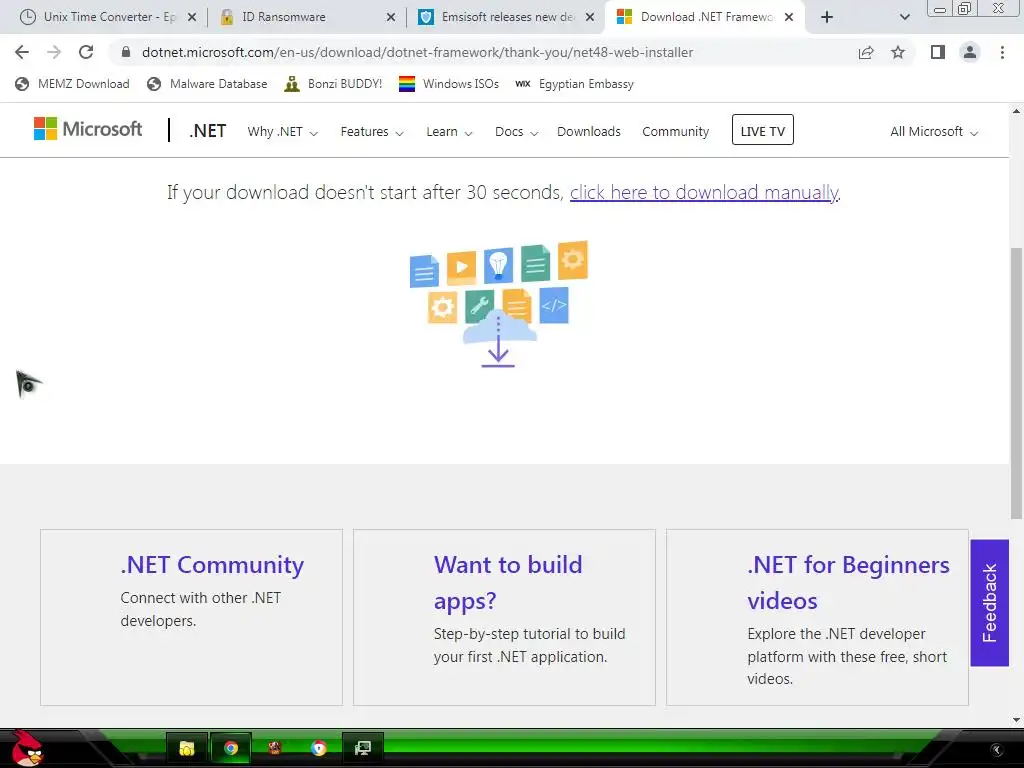Open the tab search dropdown
Viewport: 1024px width, 768px height.
tap(904, 17)
